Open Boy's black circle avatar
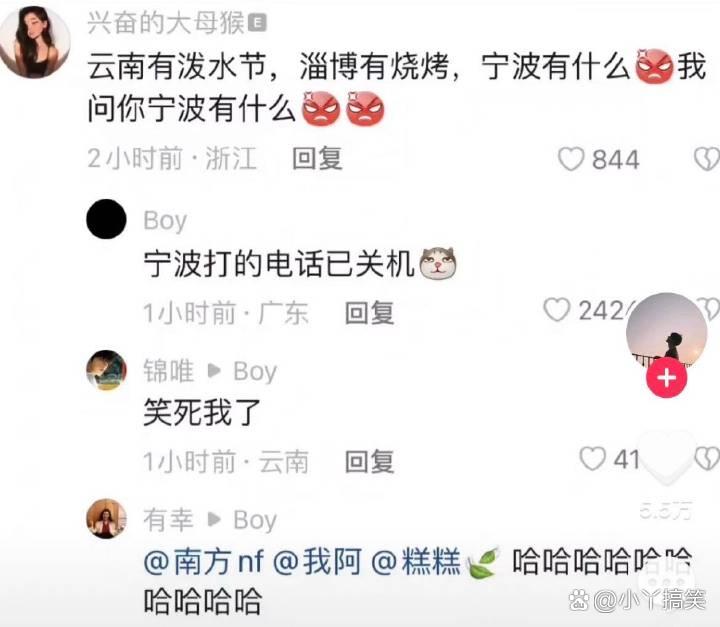The width and height of the screenshot is (720, 627). point(107,219)
